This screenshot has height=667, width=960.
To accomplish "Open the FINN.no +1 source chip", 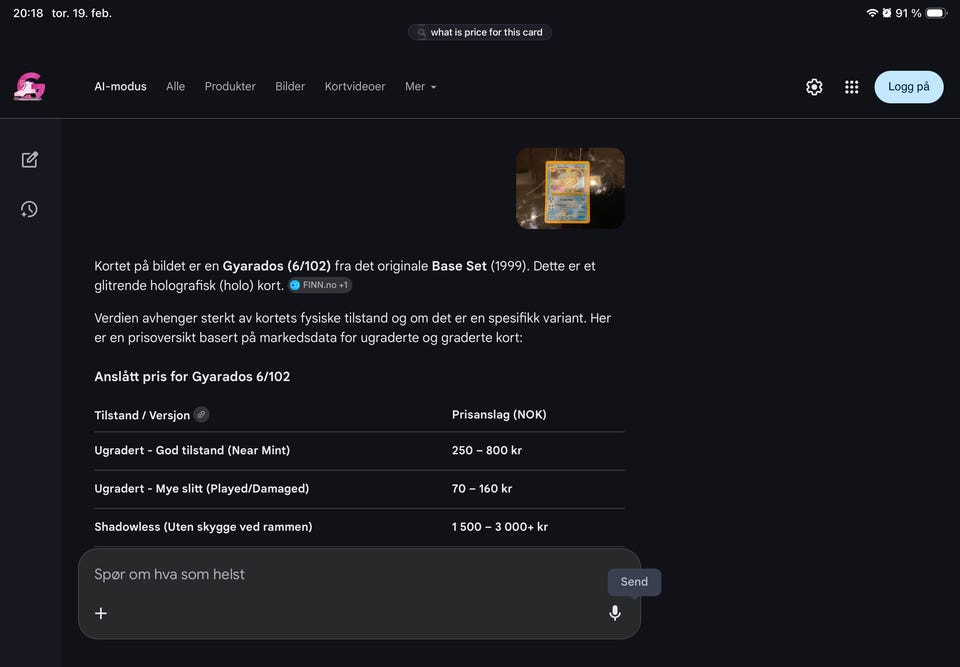I will (320, 285).
